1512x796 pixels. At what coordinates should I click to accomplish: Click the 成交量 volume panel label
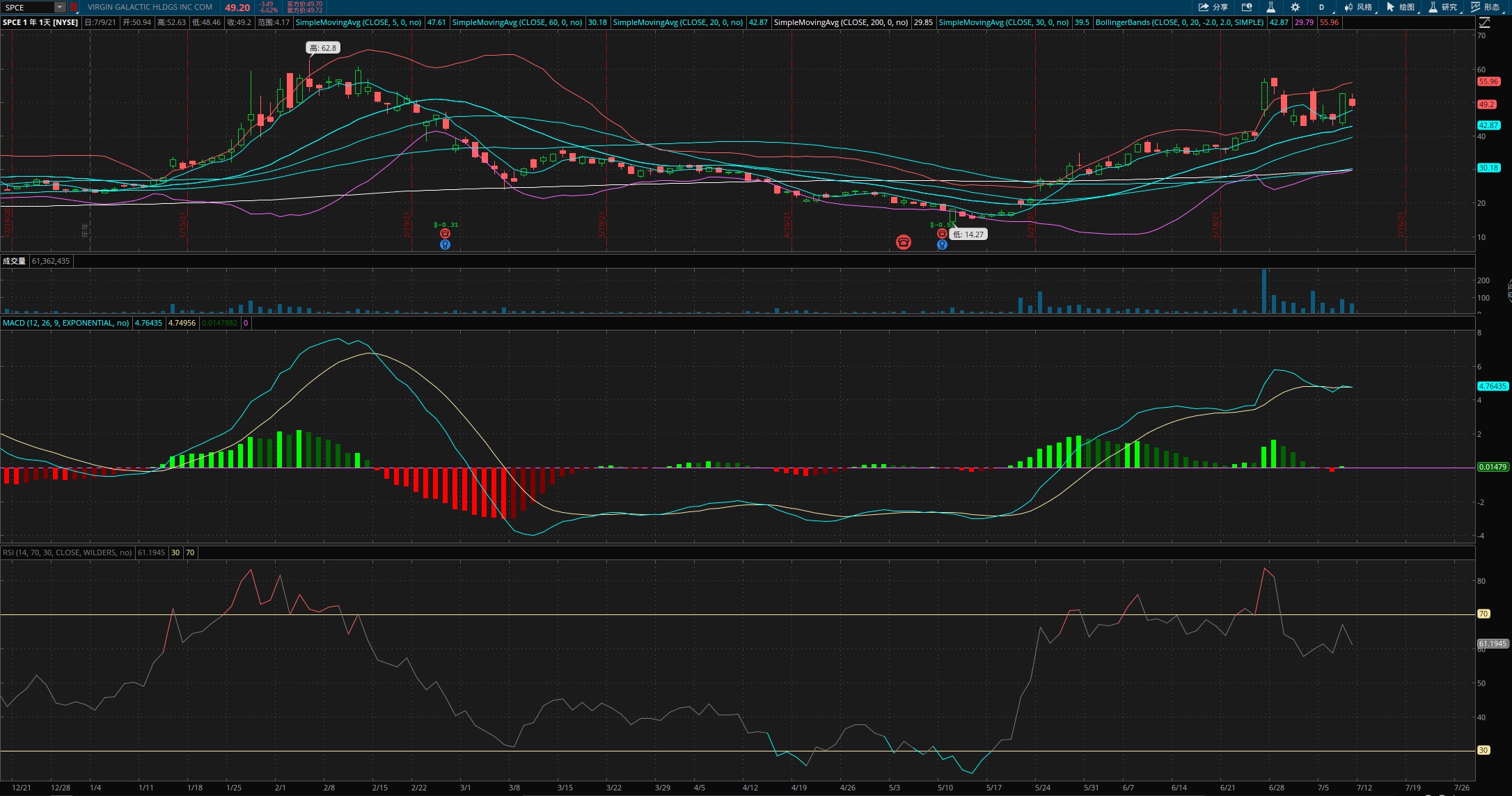14,261
